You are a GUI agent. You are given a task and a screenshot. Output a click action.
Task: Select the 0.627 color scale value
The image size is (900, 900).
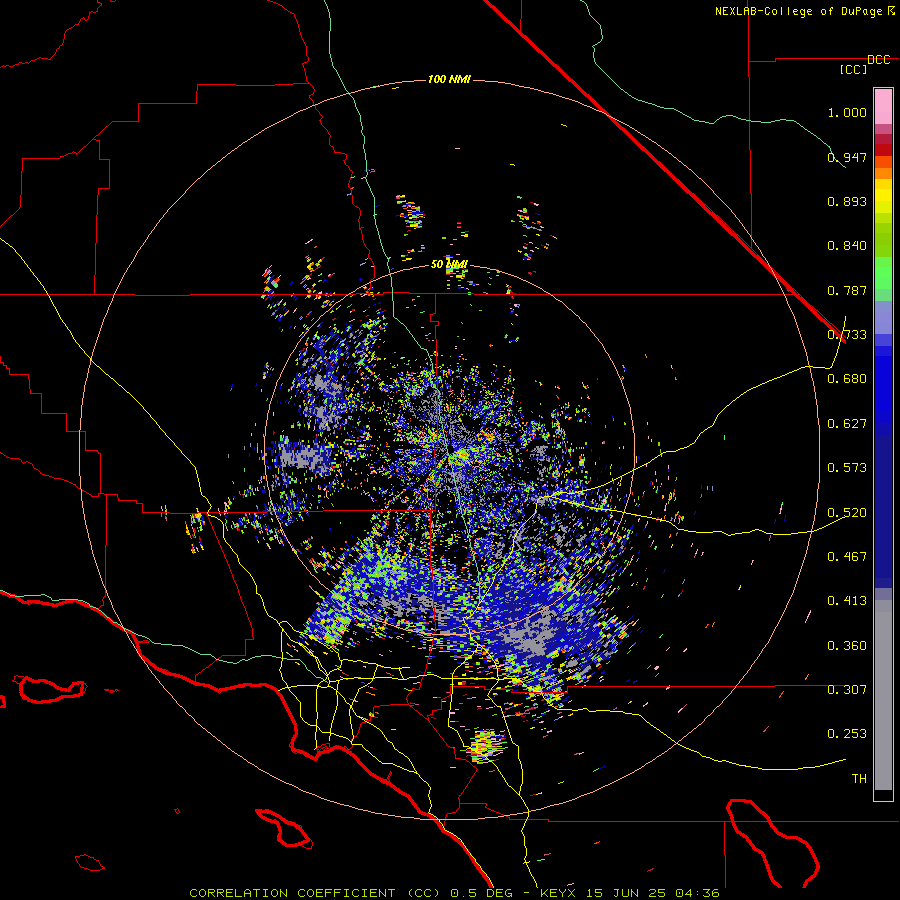(847, 424)
